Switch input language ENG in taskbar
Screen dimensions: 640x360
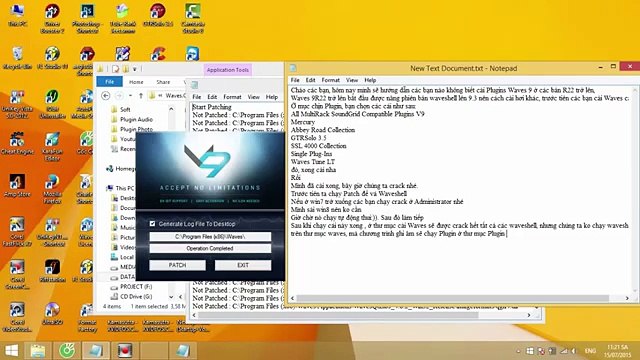pyautogui.click(x=590, y=351)
